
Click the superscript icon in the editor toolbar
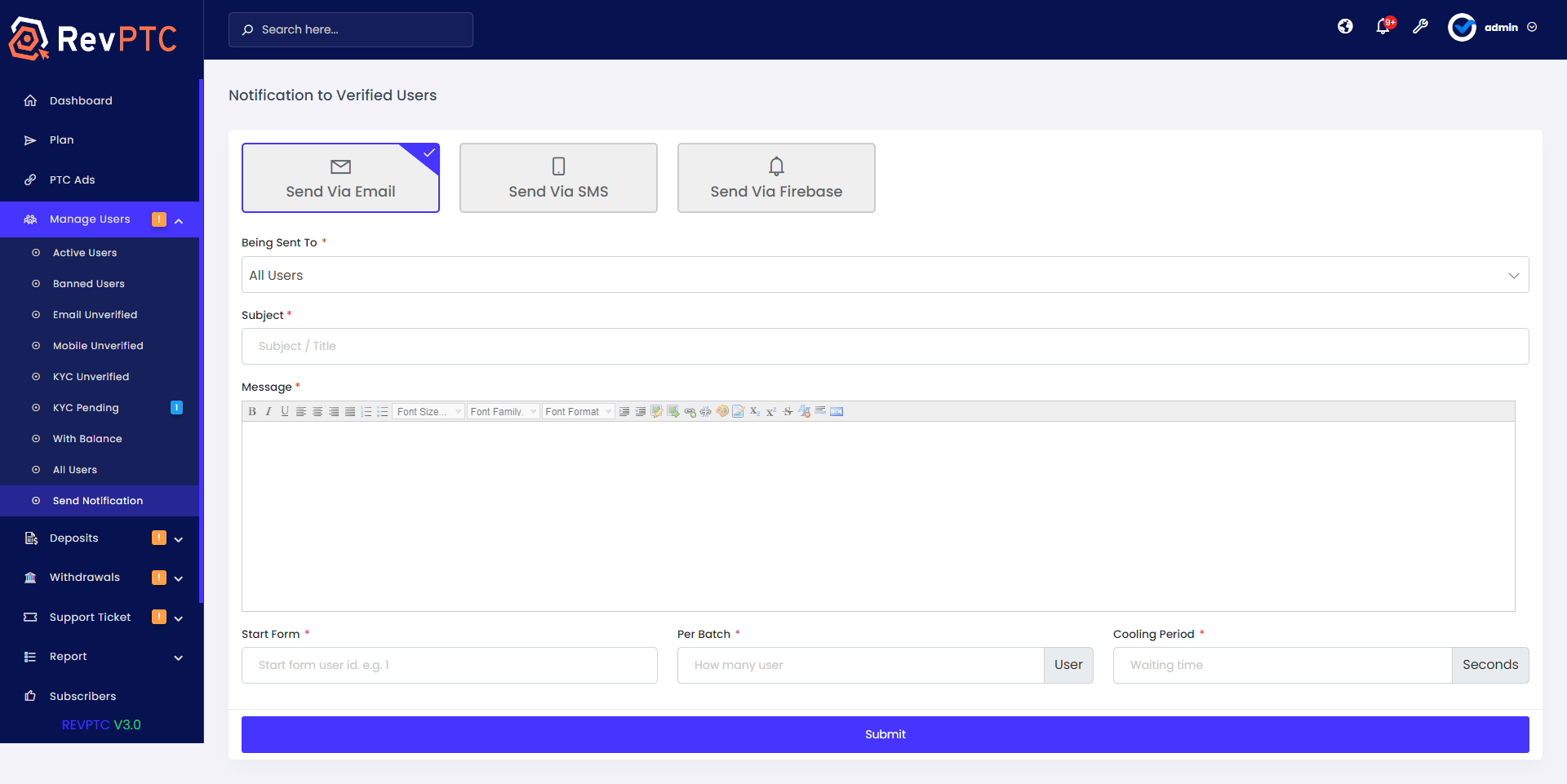pyautogui.click(x=771, y=411)
